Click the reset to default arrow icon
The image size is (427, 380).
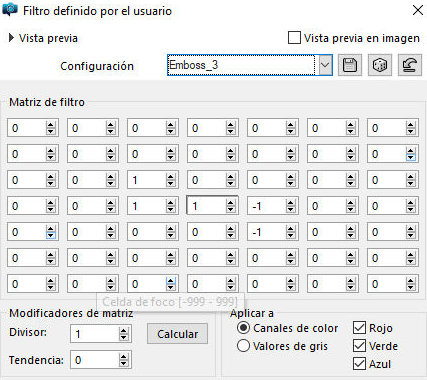(x=410, y=65)
